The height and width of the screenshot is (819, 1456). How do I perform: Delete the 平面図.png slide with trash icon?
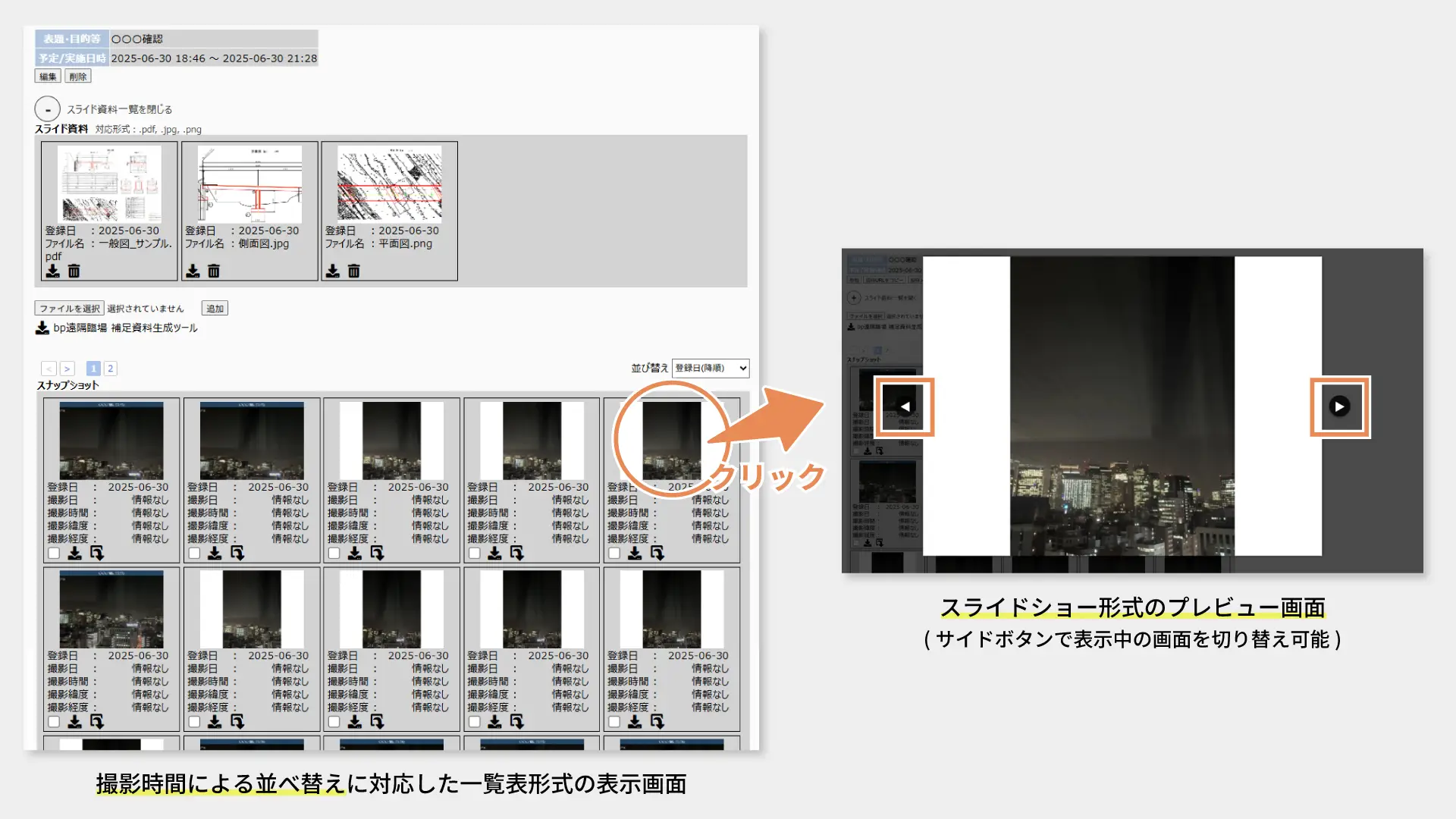[354, 271]
